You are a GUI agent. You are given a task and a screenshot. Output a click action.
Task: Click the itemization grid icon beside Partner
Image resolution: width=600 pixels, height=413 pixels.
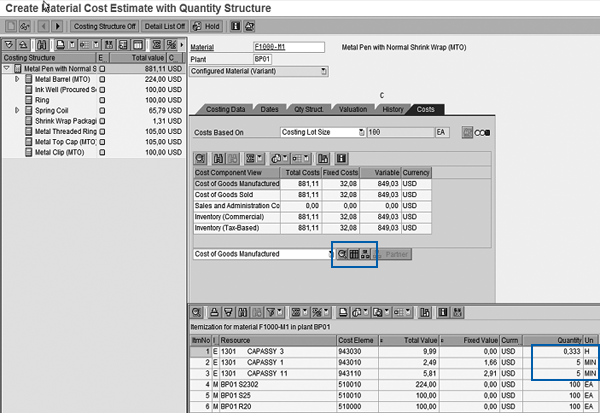click(355, 255)
